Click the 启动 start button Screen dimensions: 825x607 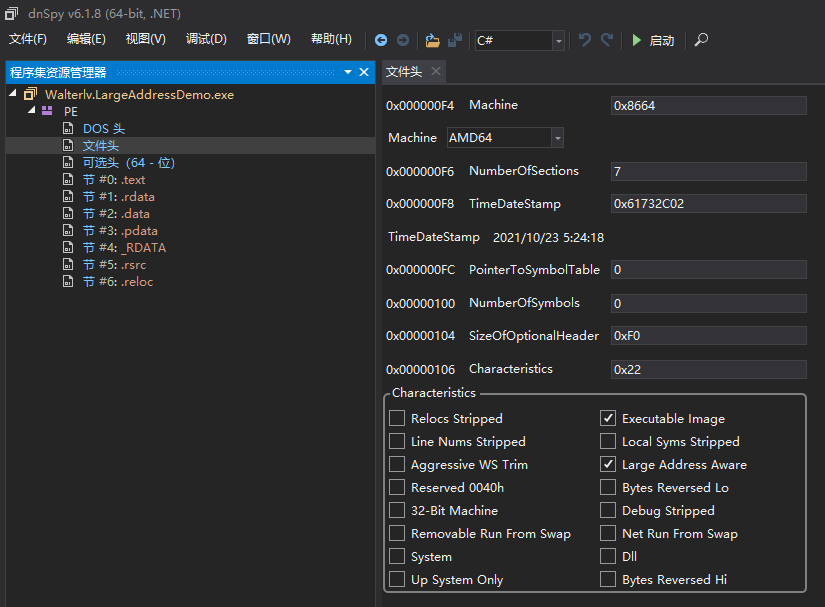click(x=652, y=40)
